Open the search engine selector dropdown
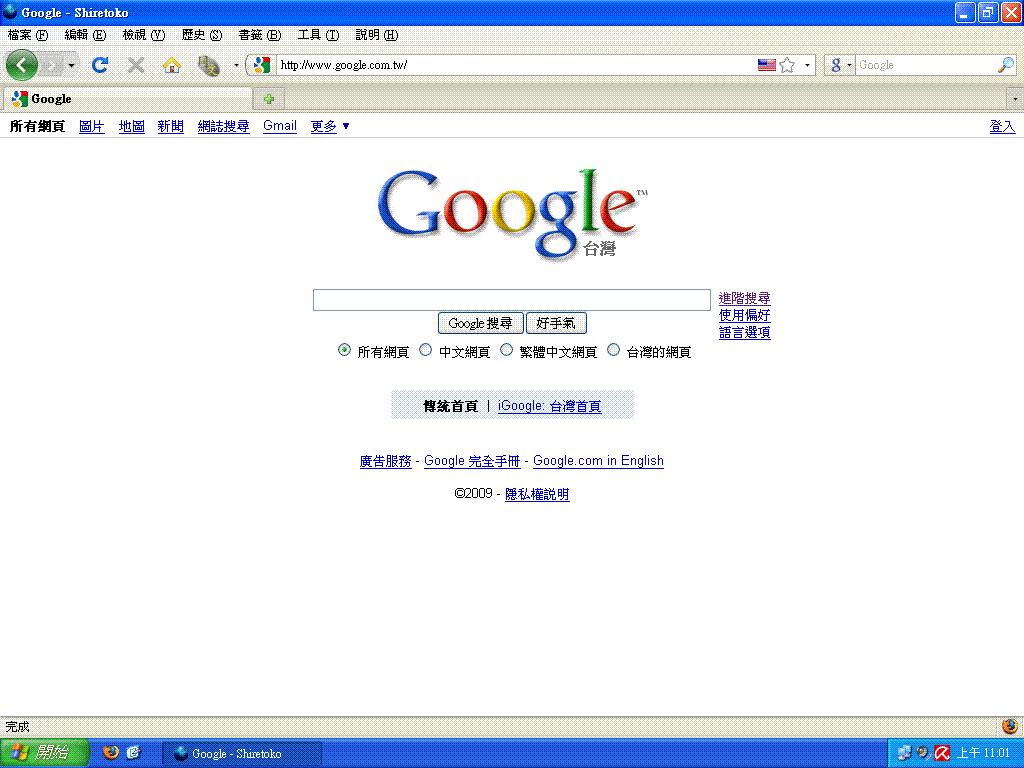 [840, 65]
